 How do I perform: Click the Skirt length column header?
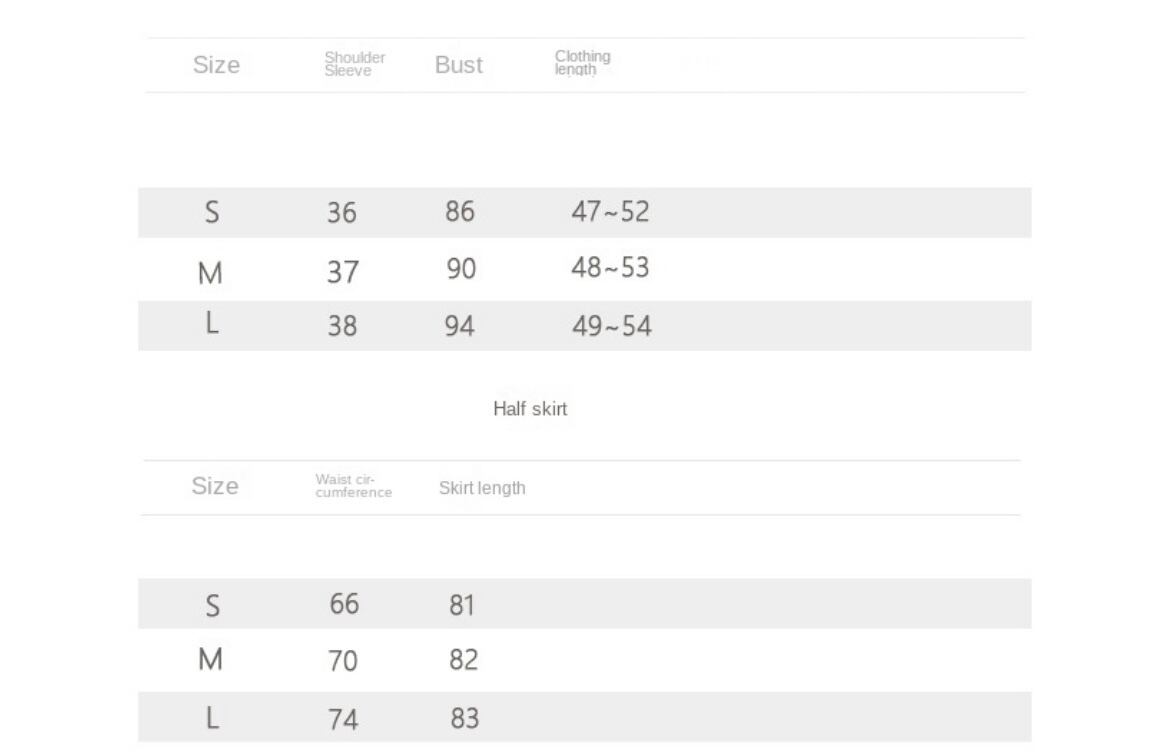[482, 488]
